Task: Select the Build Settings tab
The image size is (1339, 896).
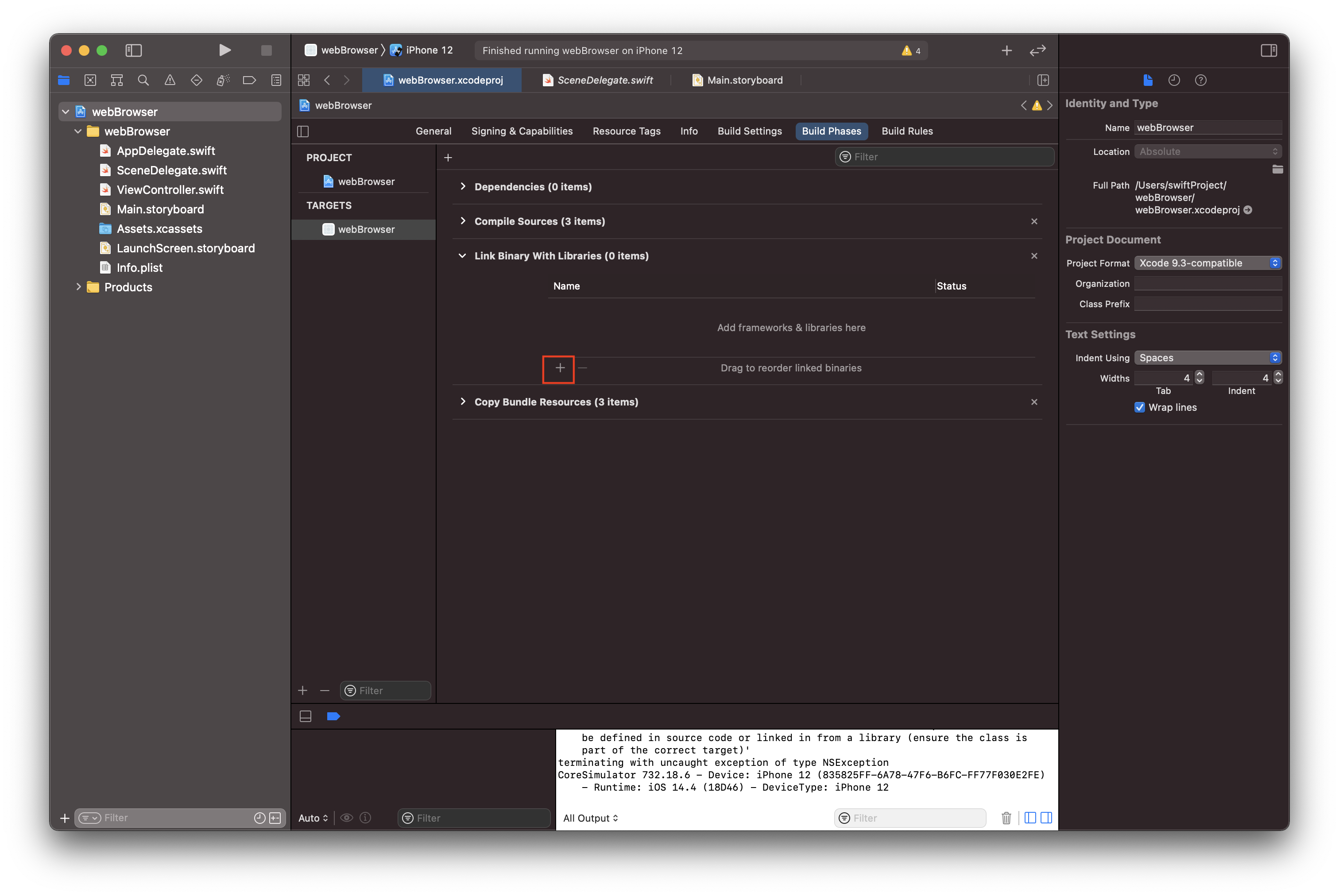Action: pyautogui.click(x=749, y=131)
